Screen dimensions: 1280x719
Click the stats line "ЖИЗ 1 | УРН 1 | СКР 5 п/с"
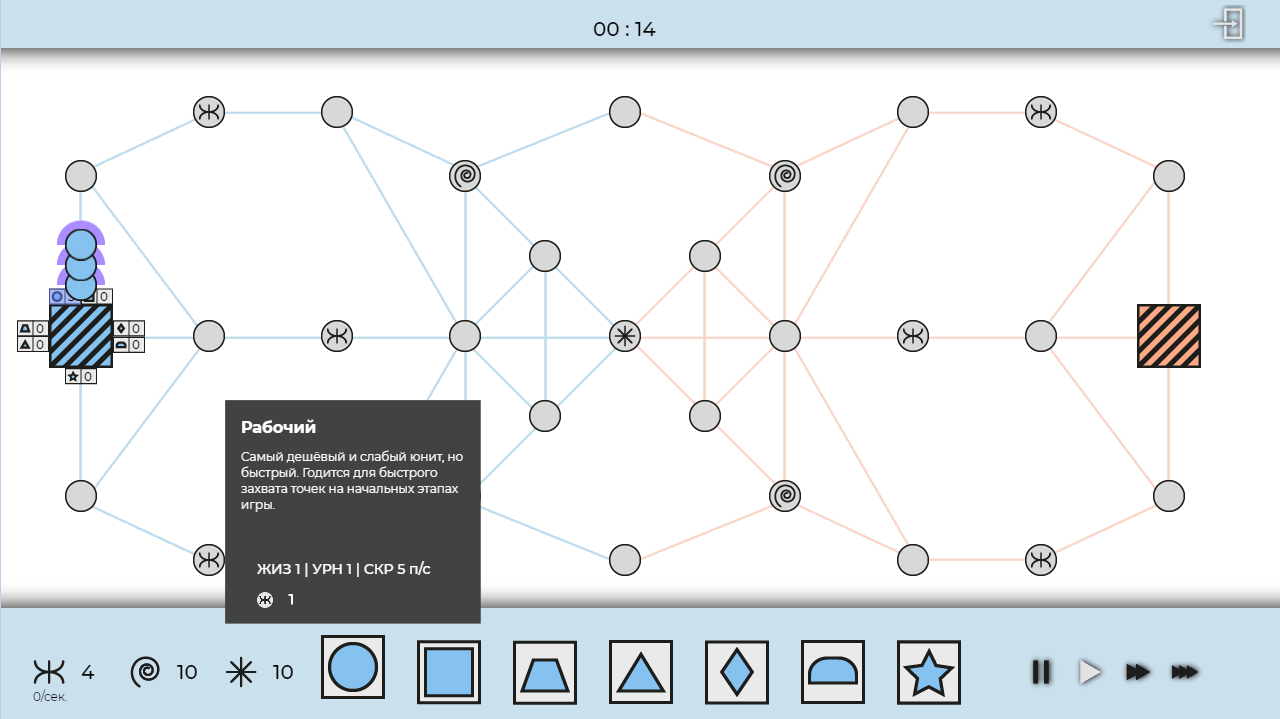tap(344, 569)
